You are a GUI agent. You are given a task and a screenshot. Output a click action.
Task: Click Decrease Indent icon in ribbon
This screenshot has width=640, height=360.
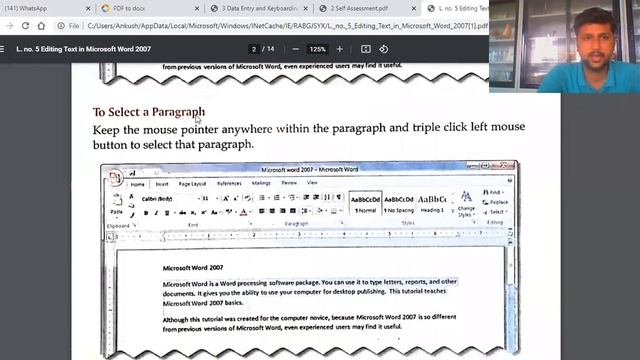306,198
